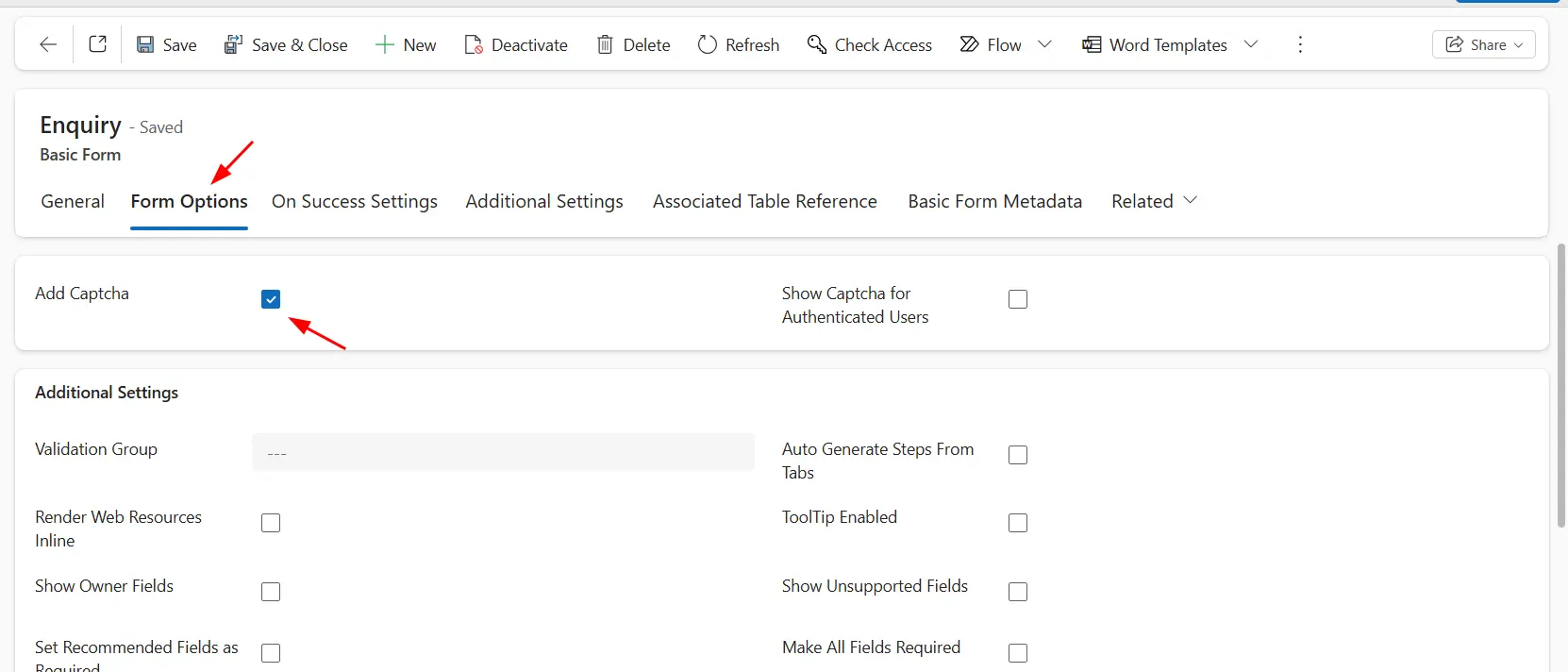Click the Delete trash can icon
Image resolution: width=1568 pixels, height=672 pixels.
[x=605, y=44]
